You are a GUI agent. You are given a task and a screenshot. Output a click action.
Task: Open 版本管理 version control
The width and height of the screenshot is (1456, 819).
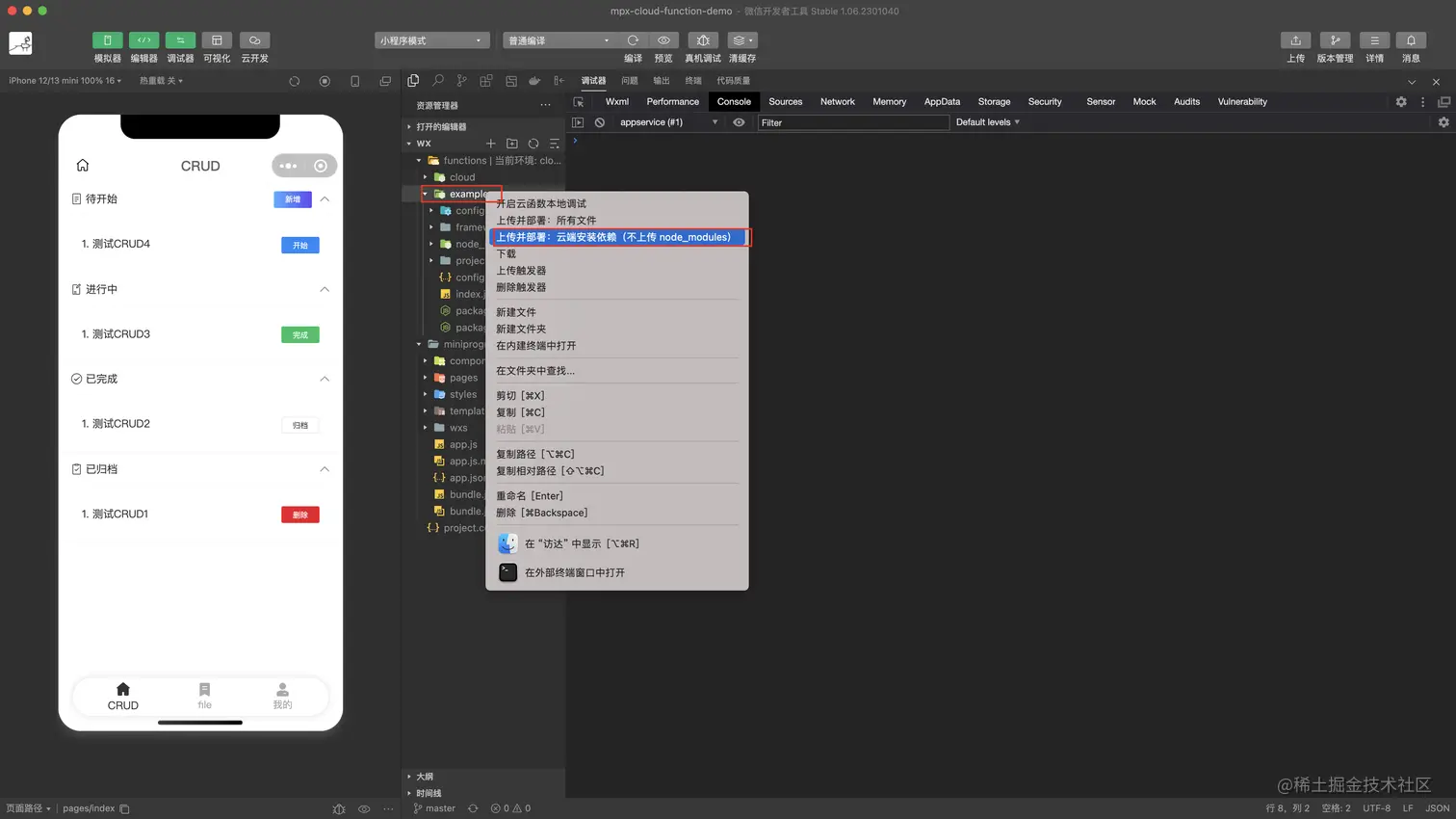(x=1335, y=40)
